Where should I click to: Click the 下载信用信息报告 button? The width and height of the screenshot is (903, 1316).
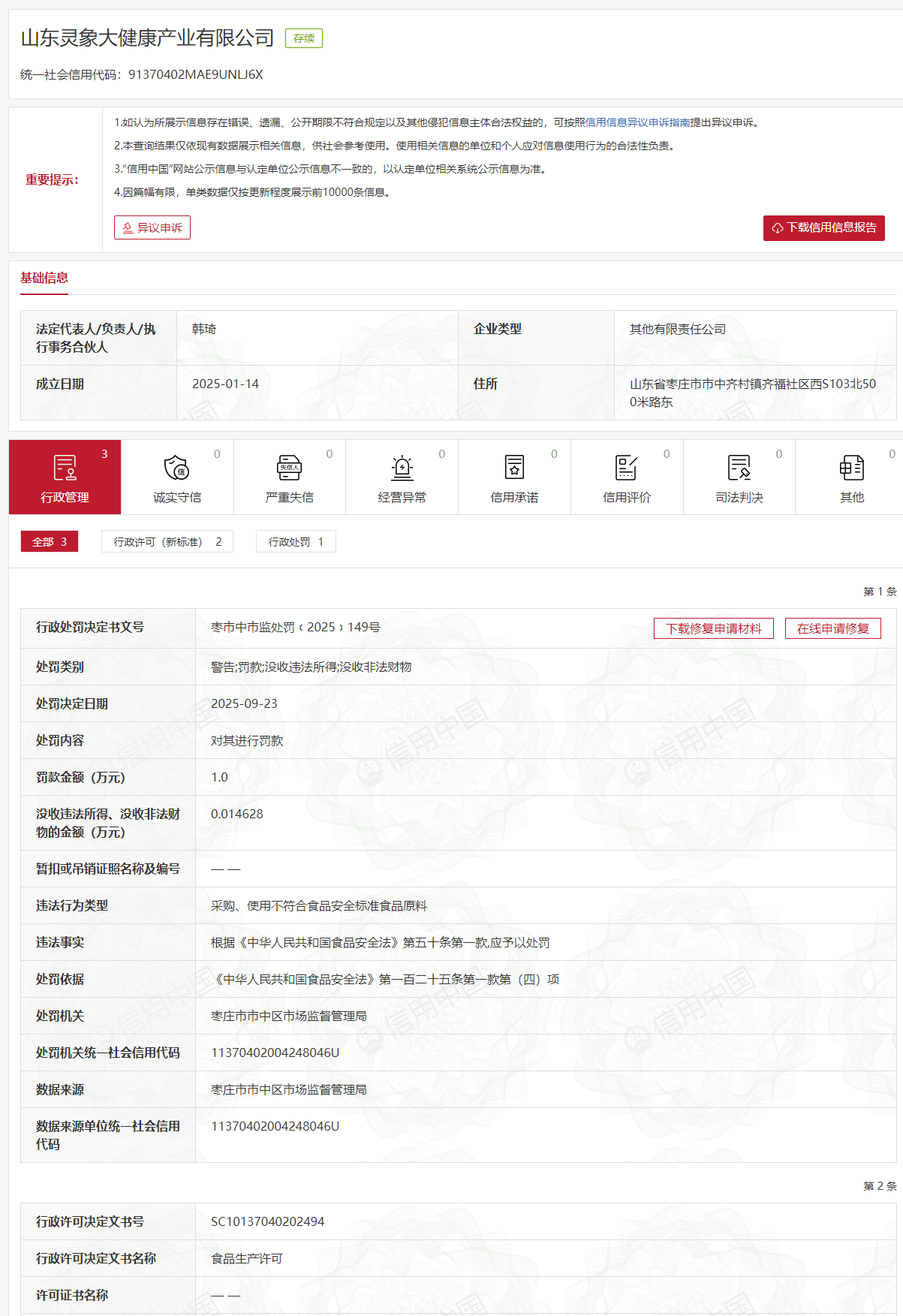[x=824, y=228]
